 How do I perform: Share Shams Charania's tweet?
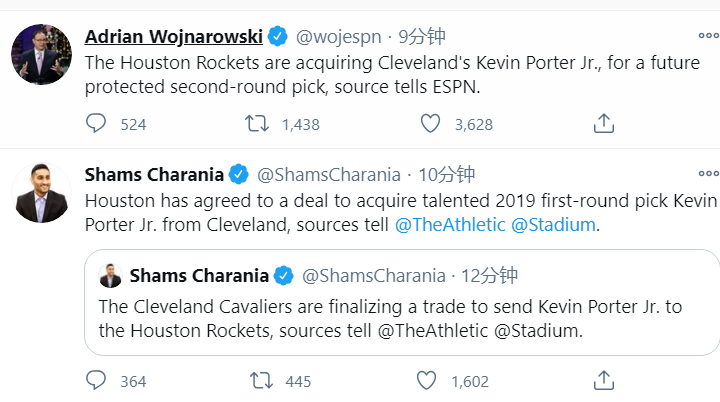click(603, 381)
